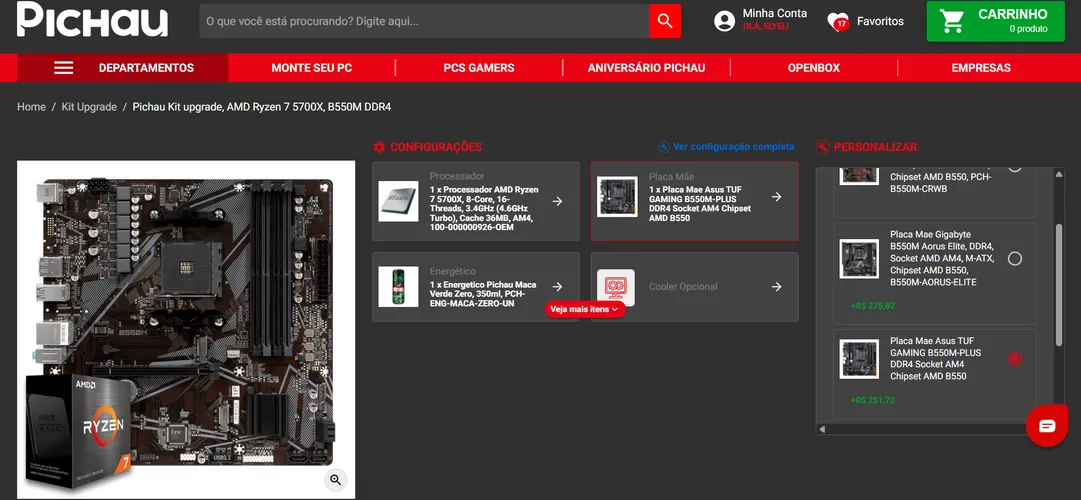Click the shopping cart icon
The height and width of the screenshot is (500, 1081).
(x=951, y=21)
